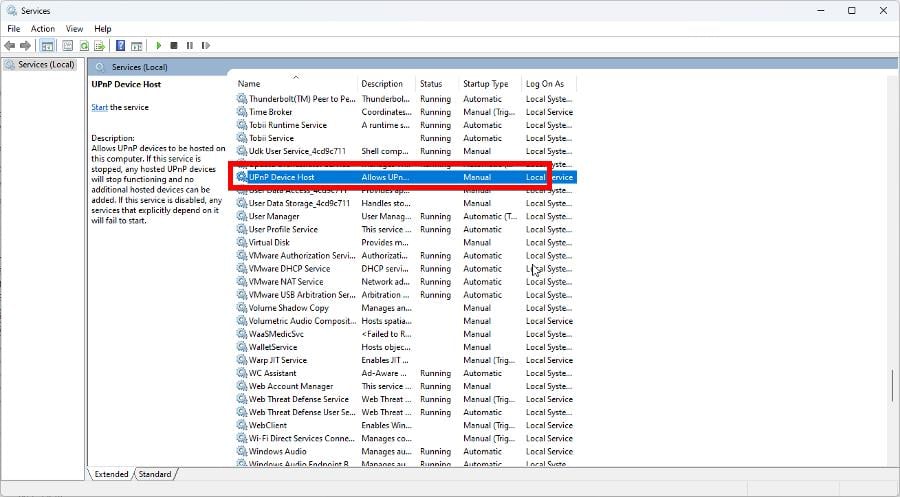
Task: Refresh the services list via toolbar icon
Action: tap(84, 45)
